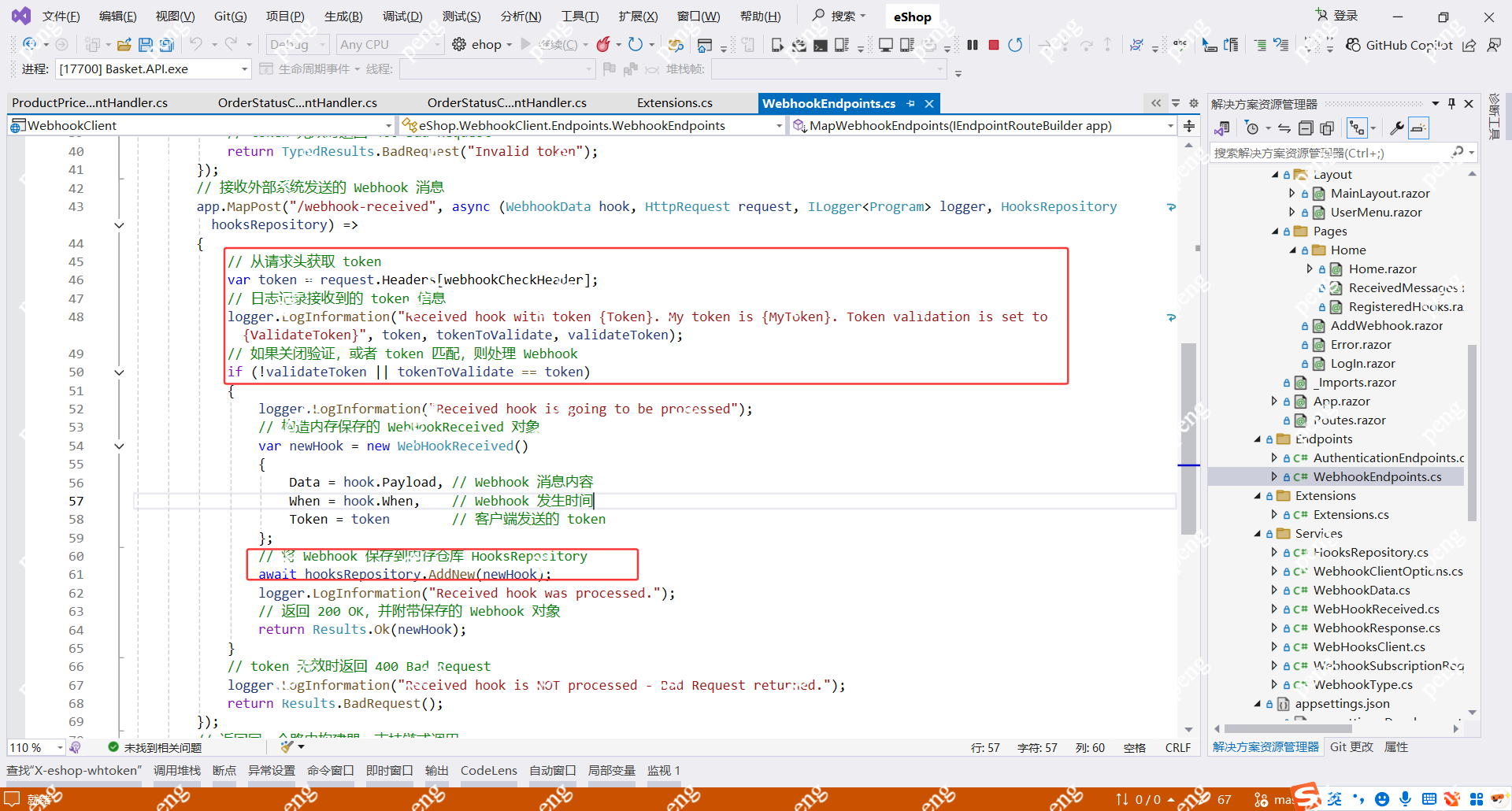
Task: Open the 文件(F) menu
Action: point(61,17)
